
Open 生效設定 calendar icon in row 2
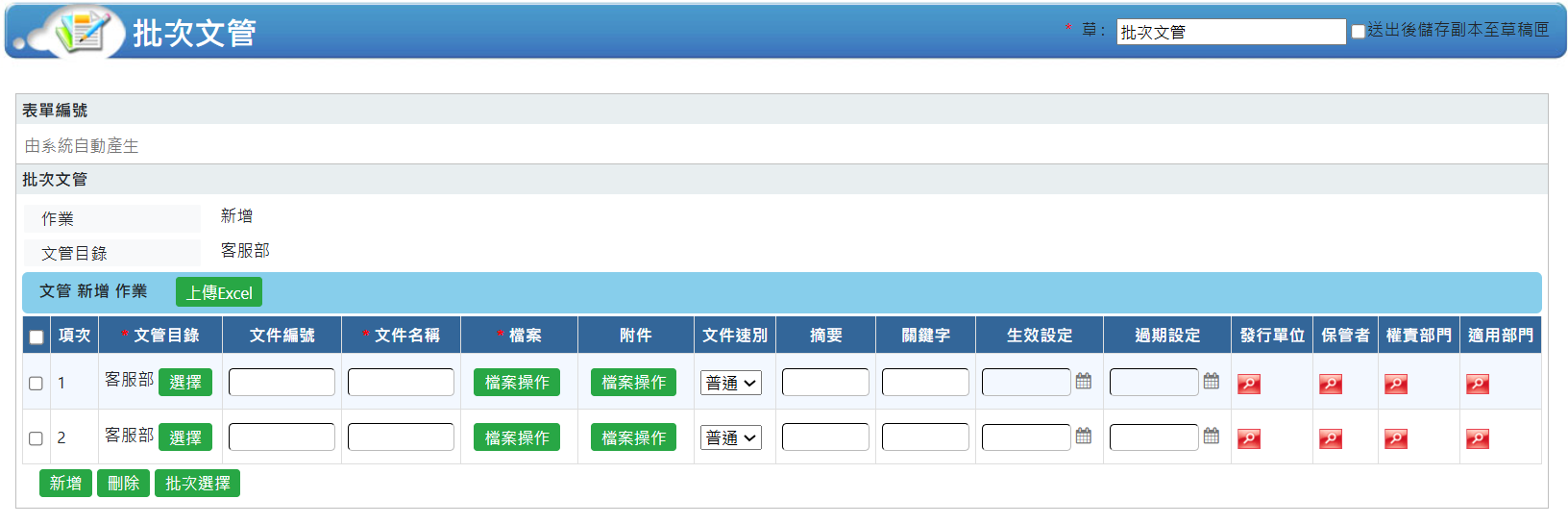(x=1084, y=436)
